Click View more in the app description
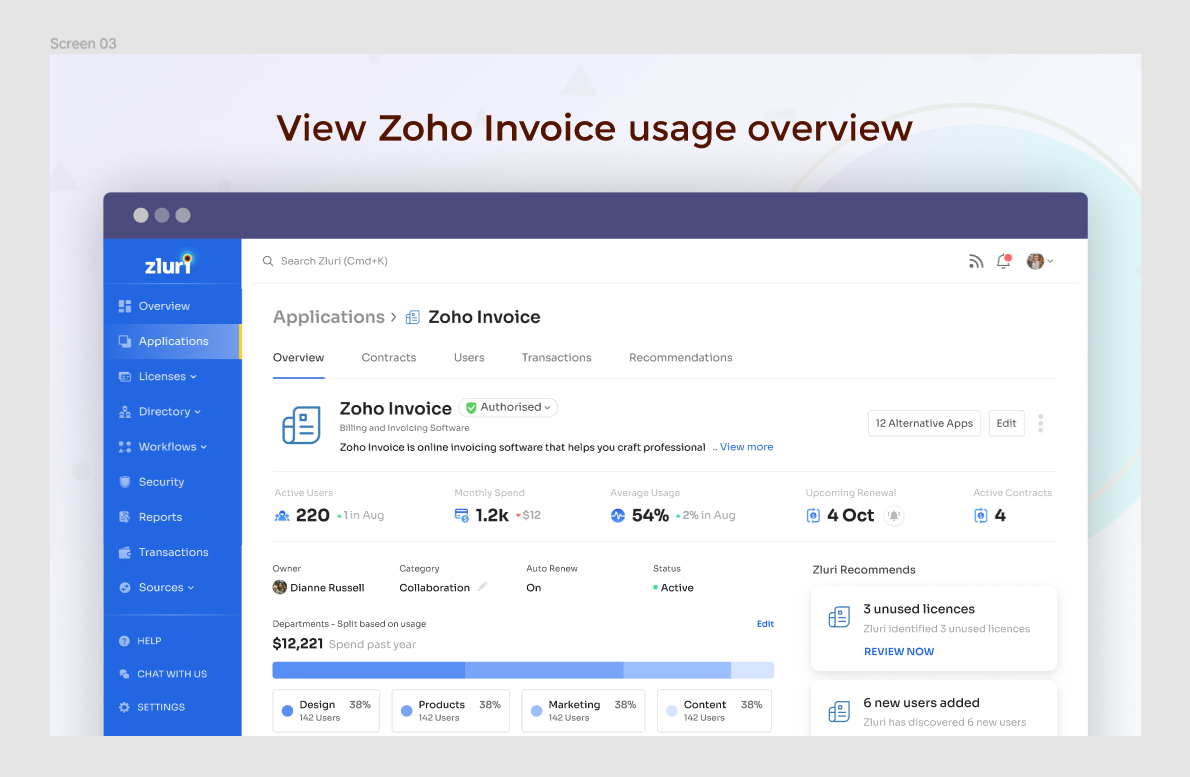 (x=746, y=447)
